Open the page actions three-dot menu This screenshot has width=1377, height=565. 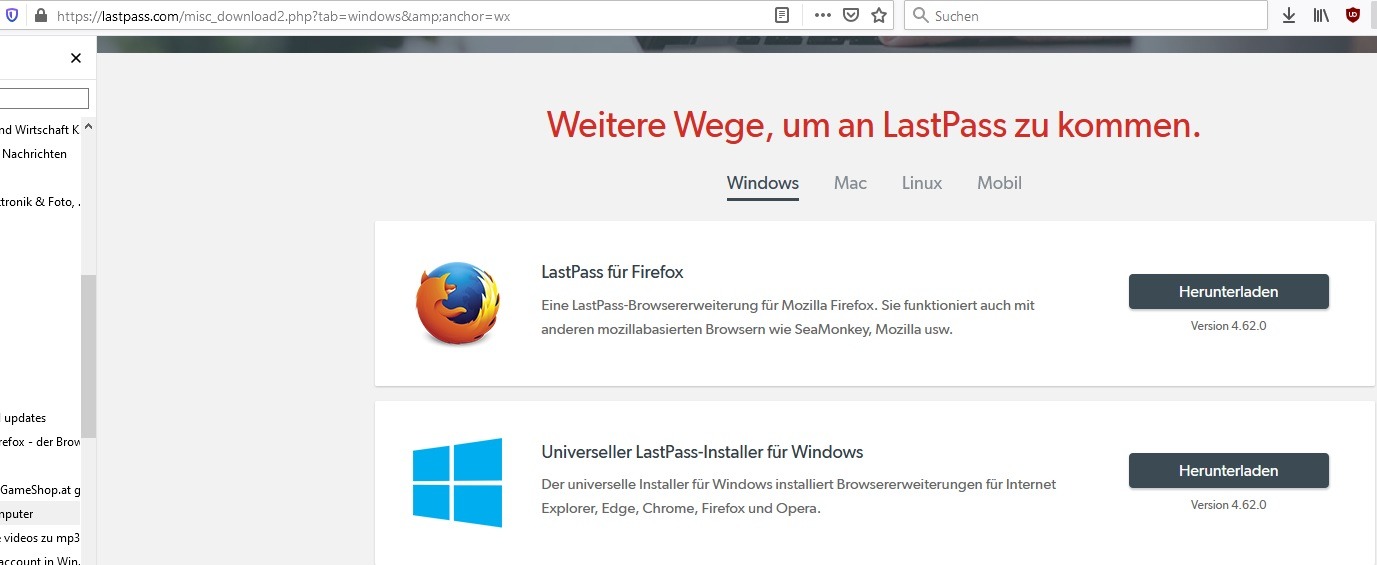click(823, 15)
